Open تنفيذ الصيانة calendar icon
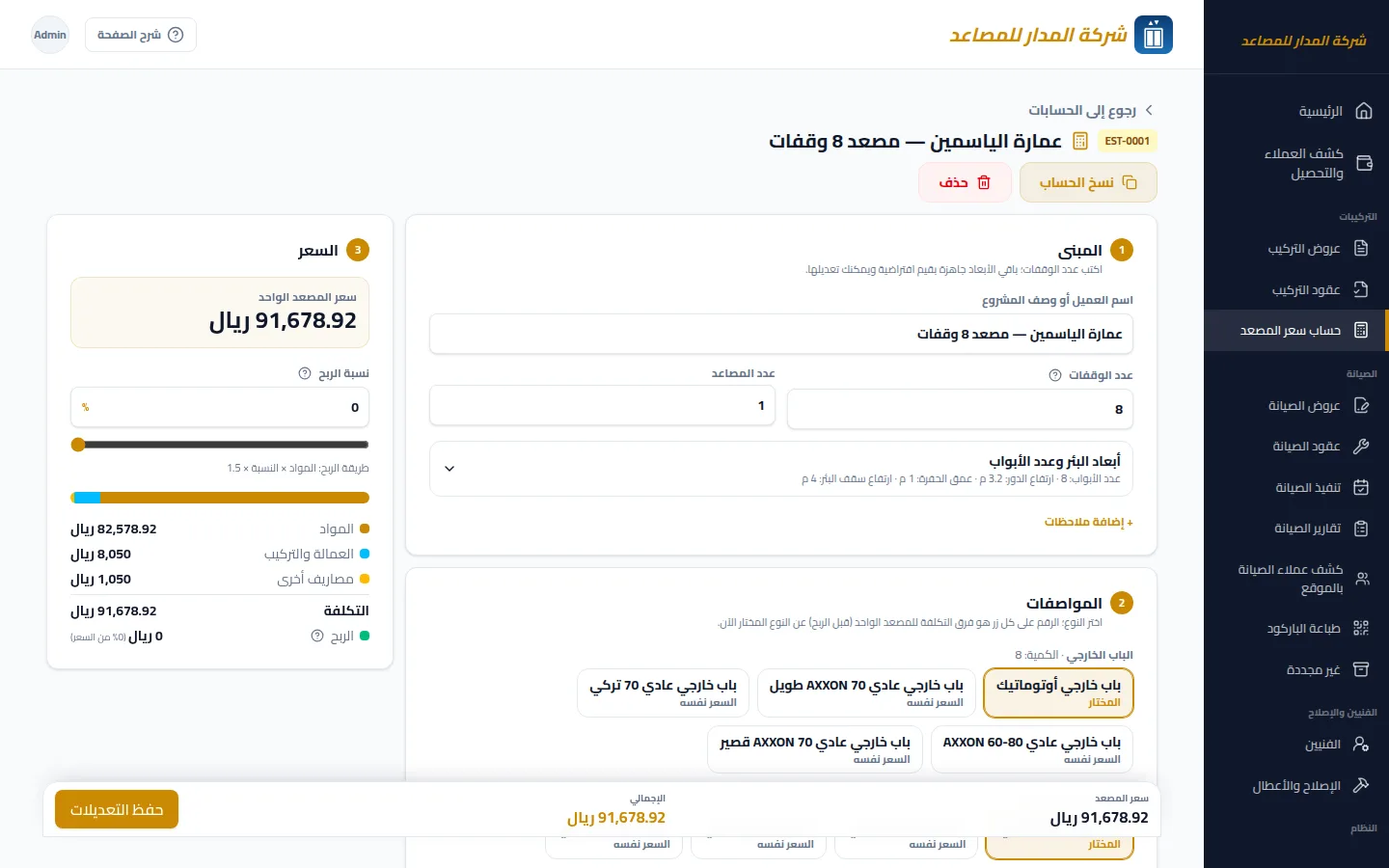The image size is (1389, 868). click(x=1361, y=487)
